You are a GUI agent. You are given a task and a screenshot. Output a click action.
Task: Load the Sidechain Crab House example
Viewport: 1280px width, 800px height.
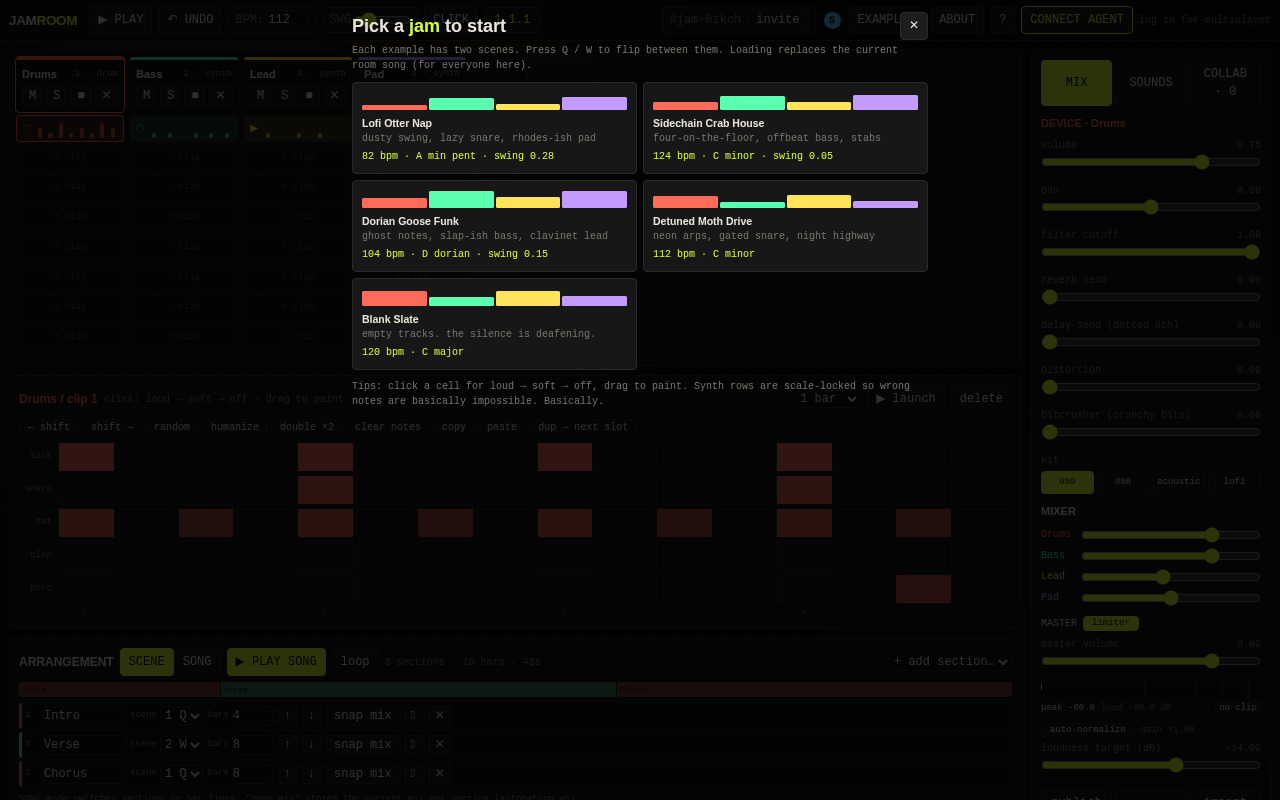pyautogui.click(x=785, y=128)
